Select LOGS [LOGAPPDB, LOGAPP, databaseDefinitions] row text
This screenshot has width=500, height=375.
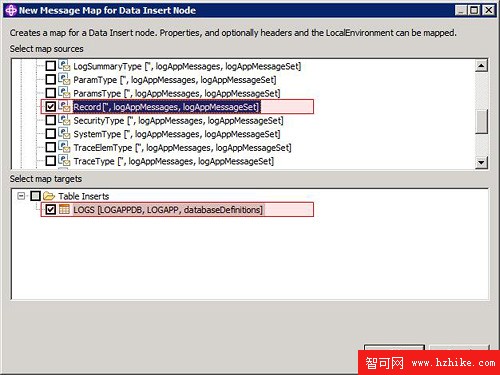[x=168, y=210]
